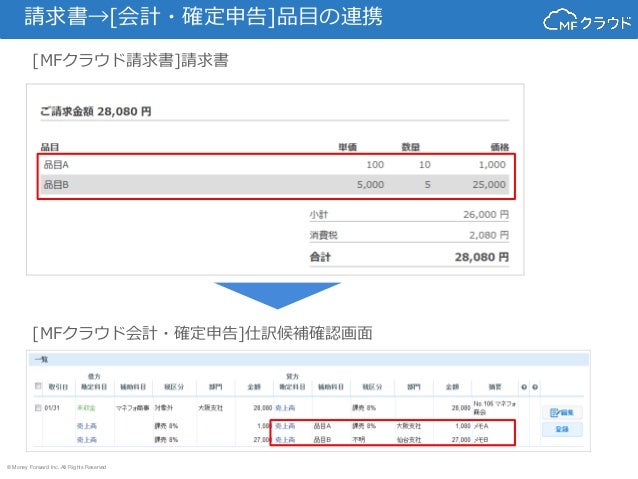Click the 摘要 column header
This screenshot has height=479, width=638.
(x=495, y=387)
